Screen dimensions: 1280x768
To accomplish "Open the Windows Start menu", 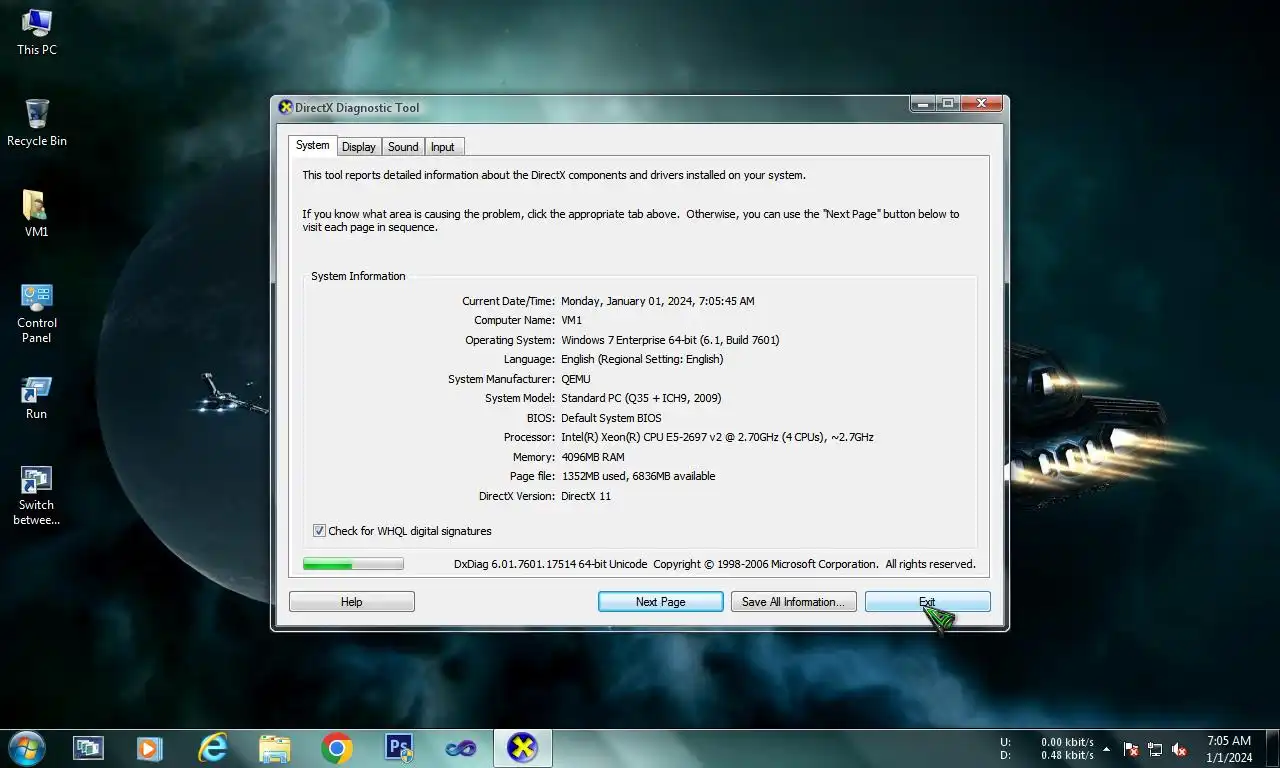I will [x=26, y=748].
